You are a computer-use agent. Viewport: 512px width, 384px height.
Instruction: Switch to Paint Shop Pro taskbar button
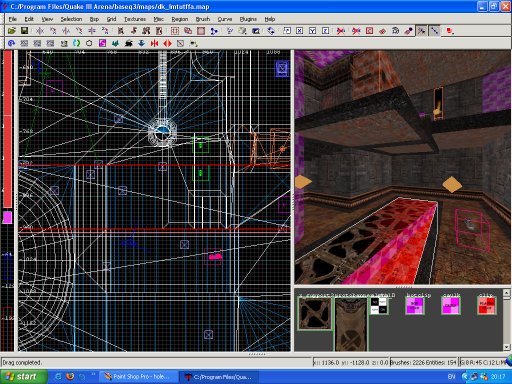tap(138, 377)
